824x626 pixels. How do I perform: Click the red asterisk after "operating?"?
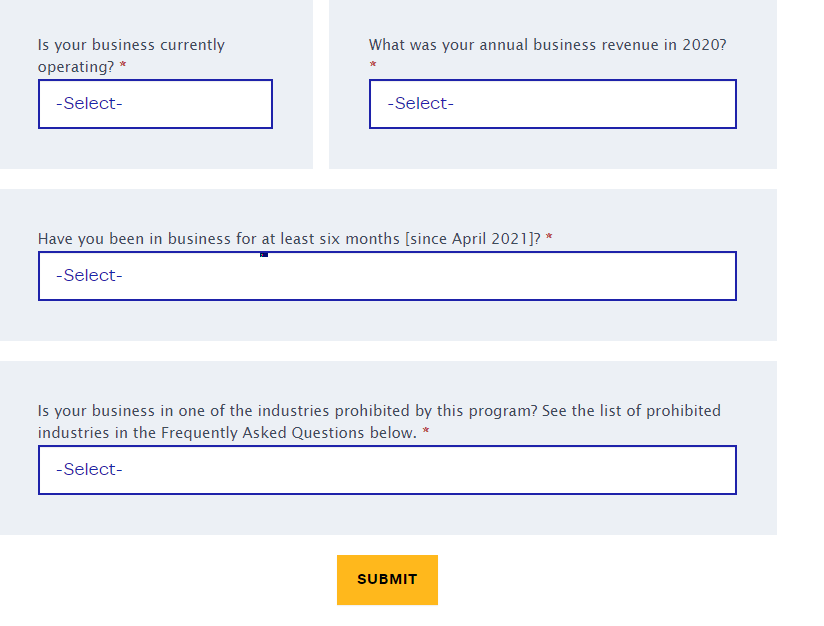click(x=123, y=67)
